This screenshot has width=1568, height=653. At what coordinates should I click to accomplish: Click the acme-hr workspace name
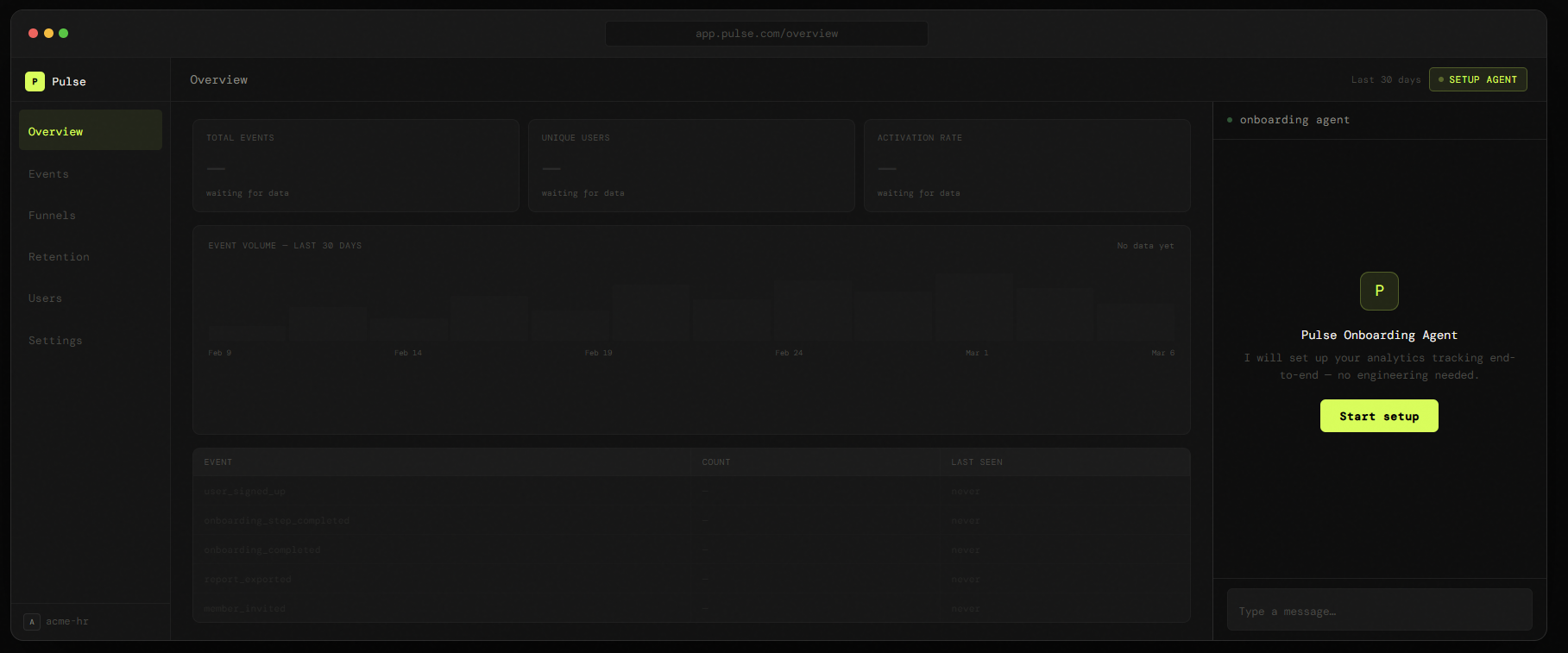(x=67, y=621)
